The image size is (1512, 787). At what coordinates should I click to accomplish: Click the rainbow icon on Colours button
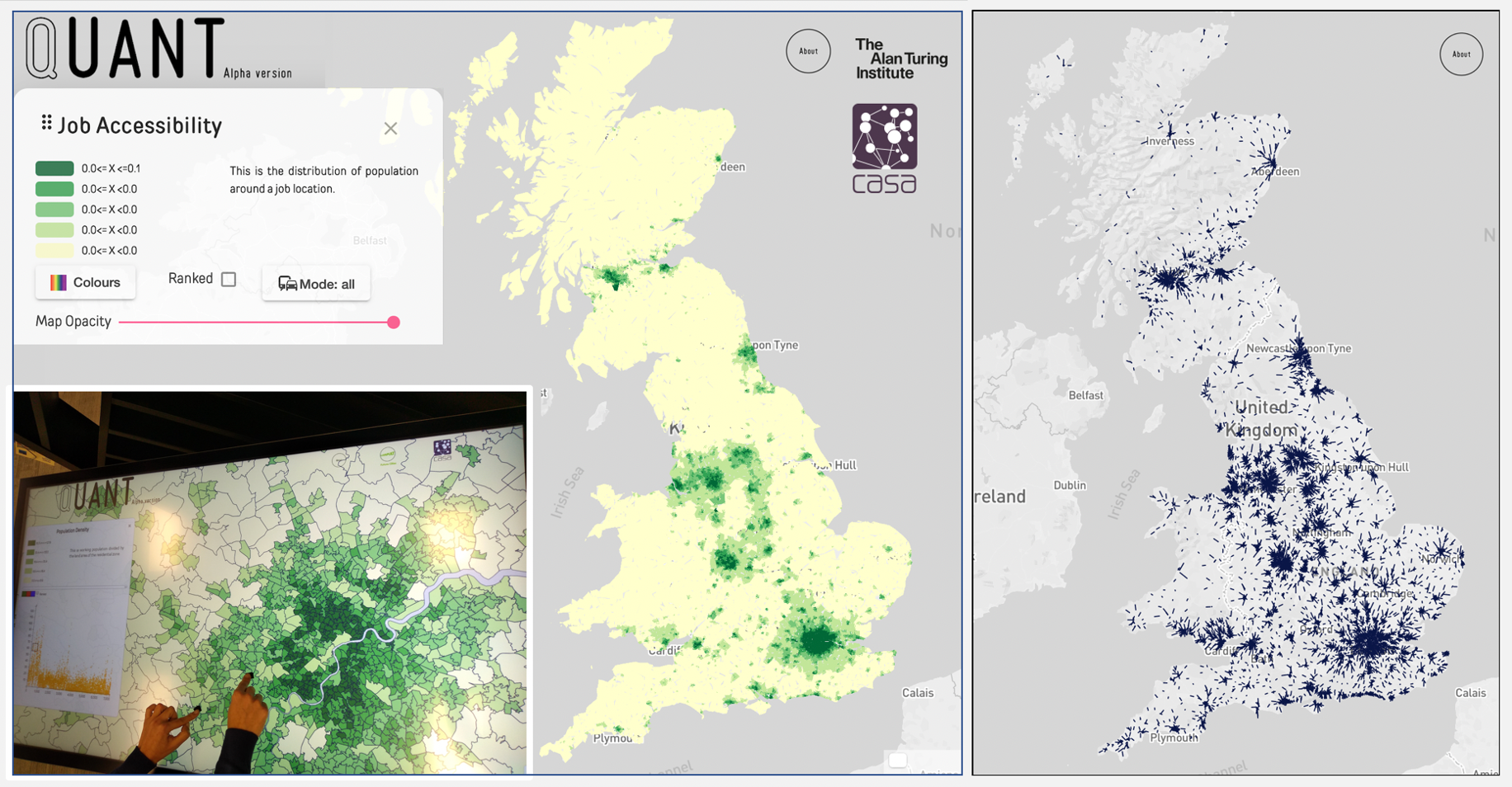pyautogui.click(x=59, y=283)
